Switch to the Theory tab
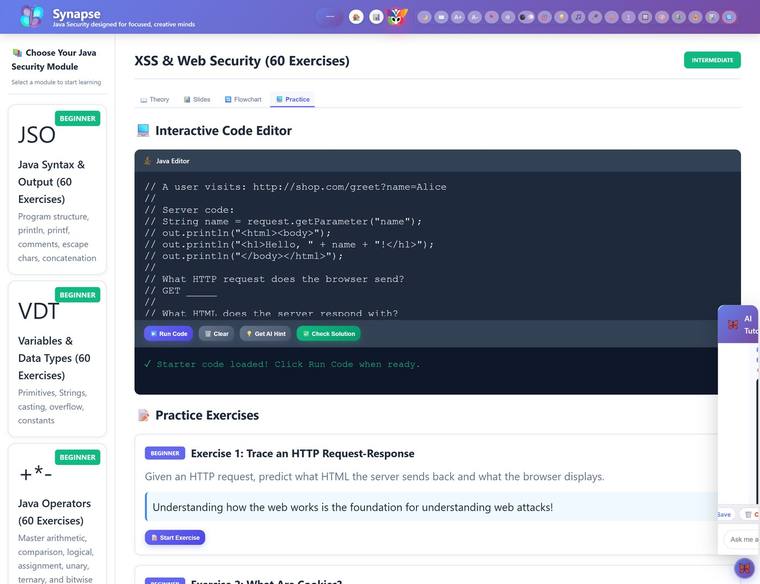This screenshot has width=760, height=584. tap(155, 99)
